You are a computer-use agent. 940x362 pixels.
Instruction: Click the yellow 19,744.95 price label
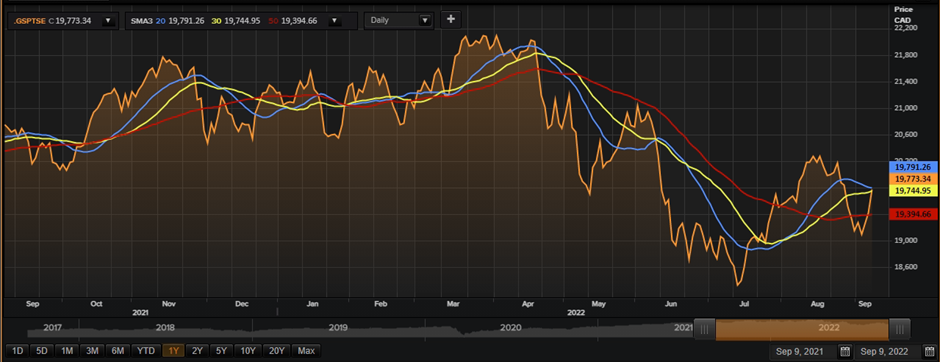(x=912, y=191)
